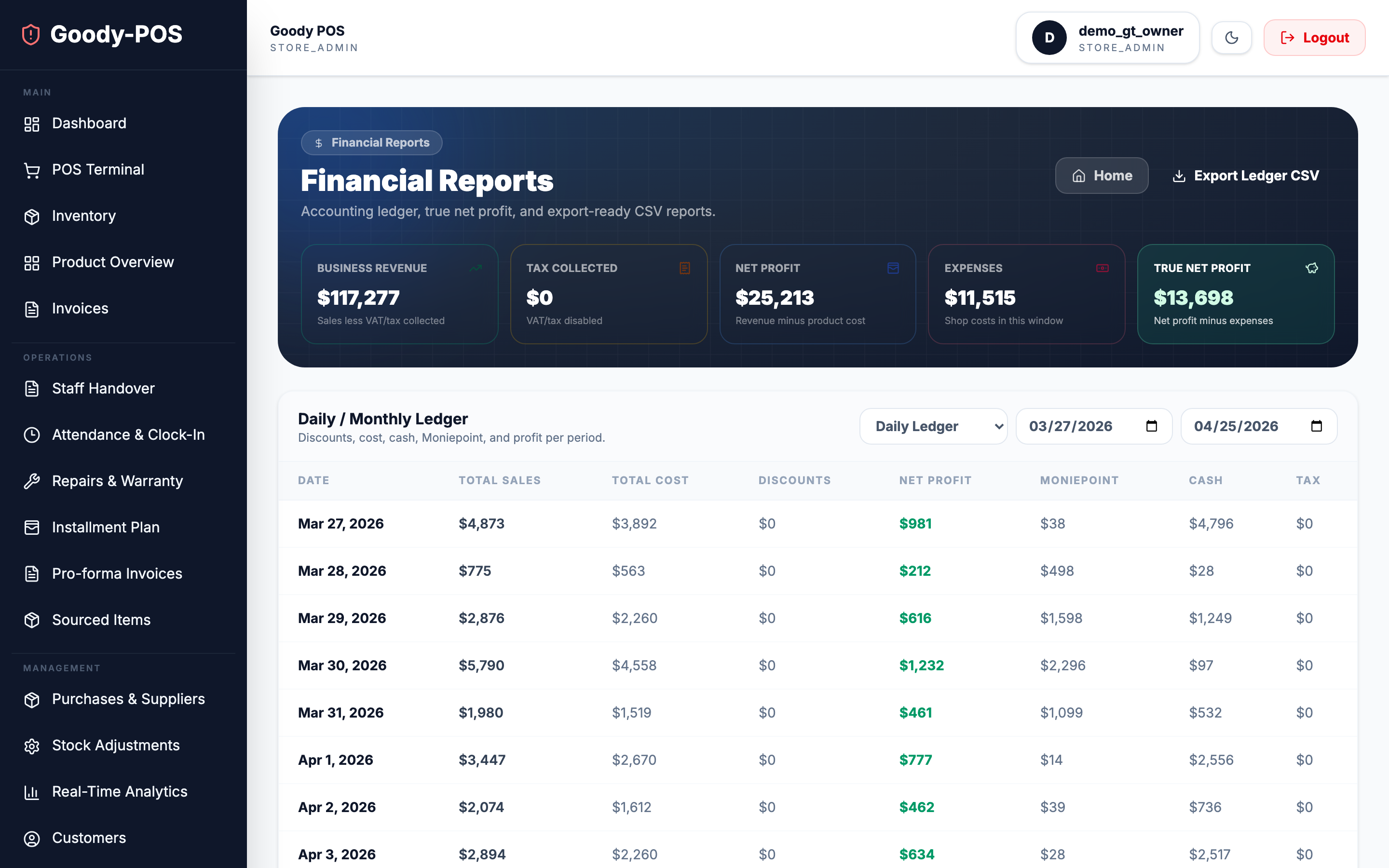Click the Export Ledger CSV link
This screenshot has width=1389, height=868.
pyautogui.click(x=1245, y=176)
